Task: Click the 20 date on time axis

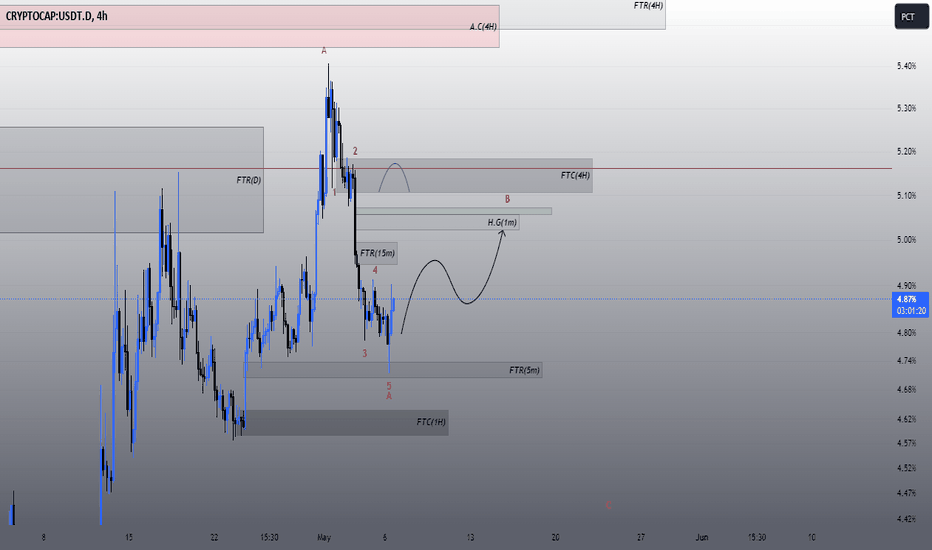Action: pos(555,538)
